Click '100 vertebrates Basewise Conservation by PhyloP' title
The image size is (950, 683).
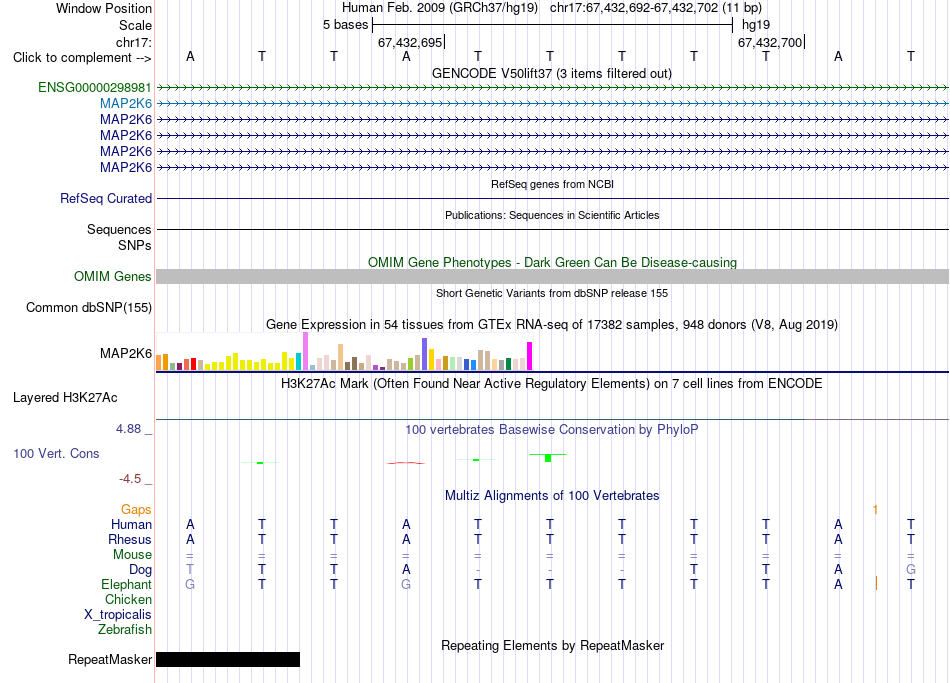click(552, 430)
